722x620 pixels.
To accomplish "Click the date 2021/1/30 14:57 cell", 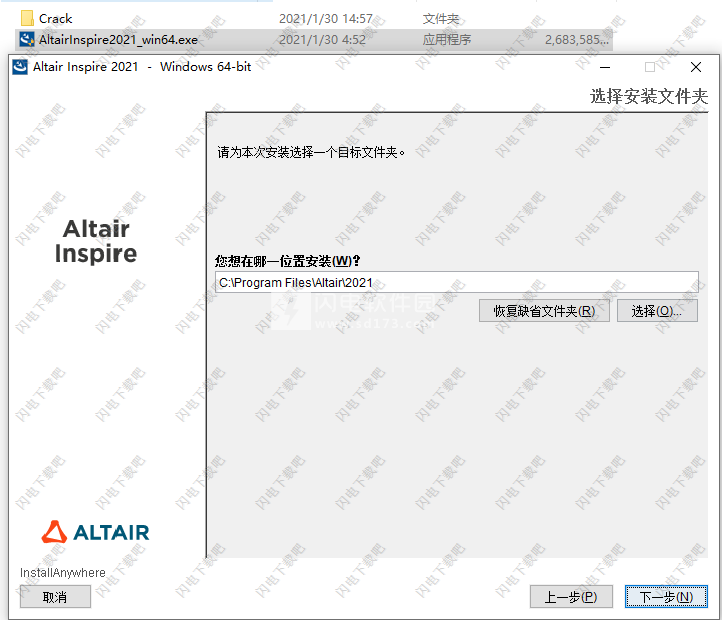I will [326, 18].
